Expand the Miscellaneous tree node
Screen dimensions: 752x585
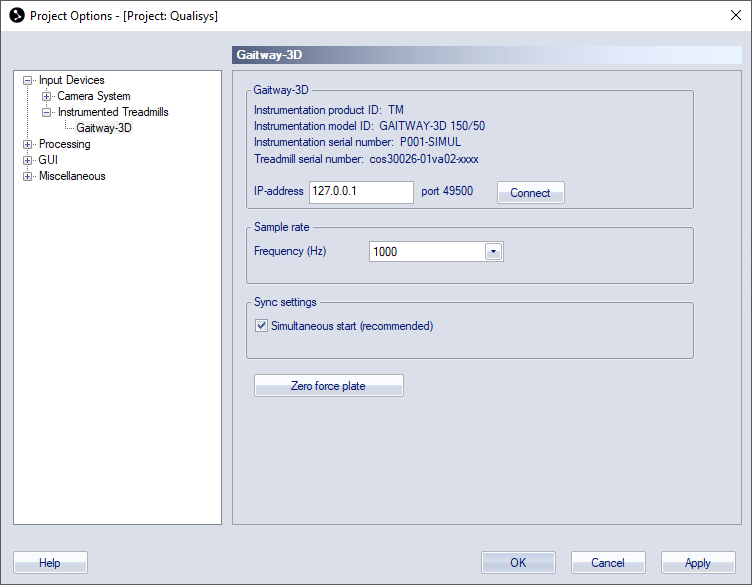click(x=27, y=176)
